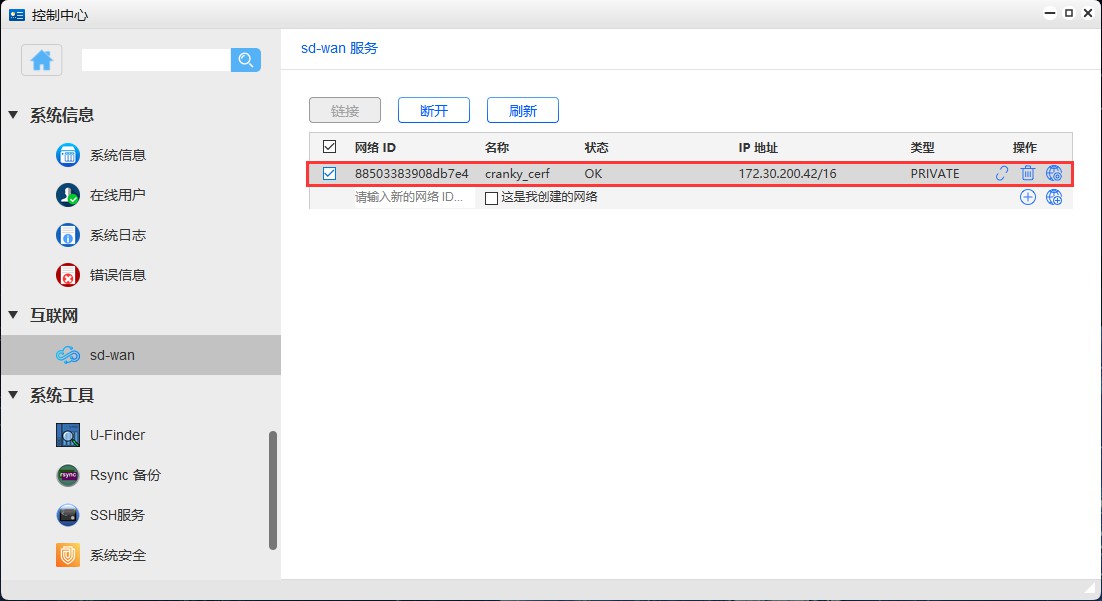Click the reconnect icon for cranky_cerf network
Screen dimensions: 1102x601
[x=1001, y=173]
